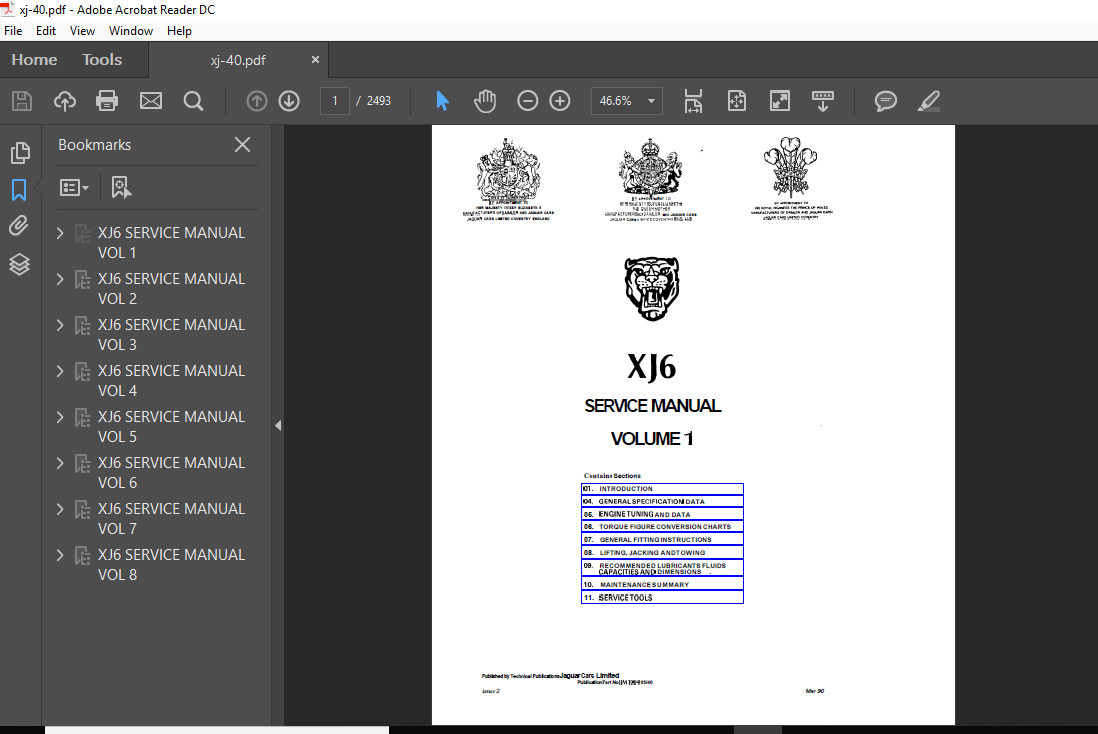Open the Window menu
The height and width of the screenshot is (734, 1098).
coord(131,31)
